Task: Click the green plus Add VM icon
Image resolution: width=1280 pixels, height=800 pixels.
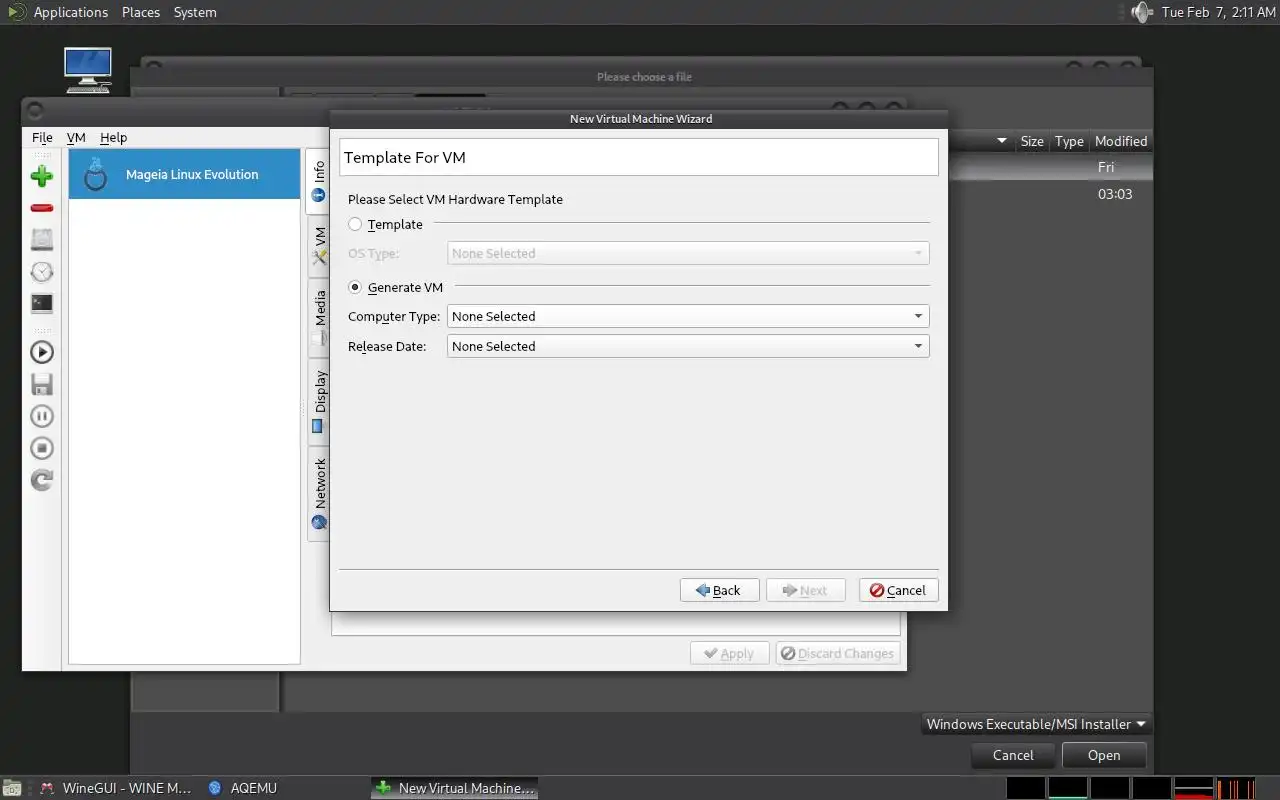Action: (x=42, y=177)
